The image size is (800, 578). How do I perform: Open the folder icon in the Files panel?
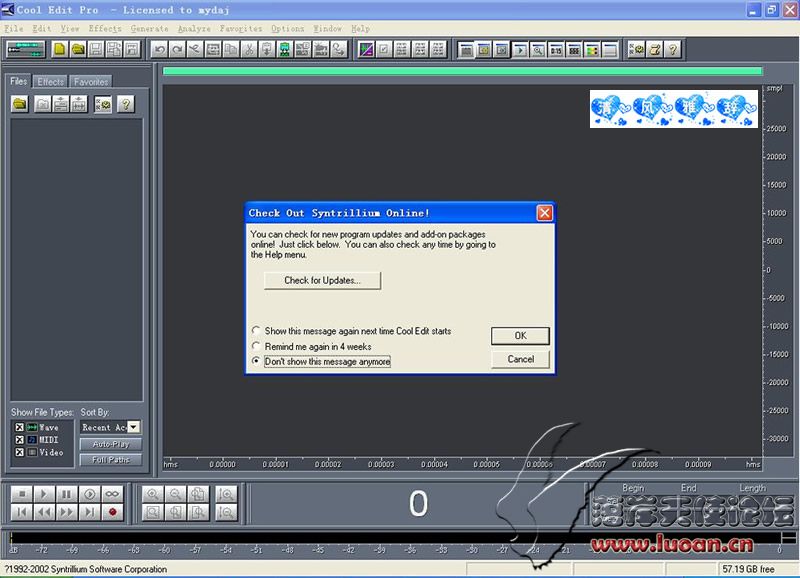coord(20,104)
